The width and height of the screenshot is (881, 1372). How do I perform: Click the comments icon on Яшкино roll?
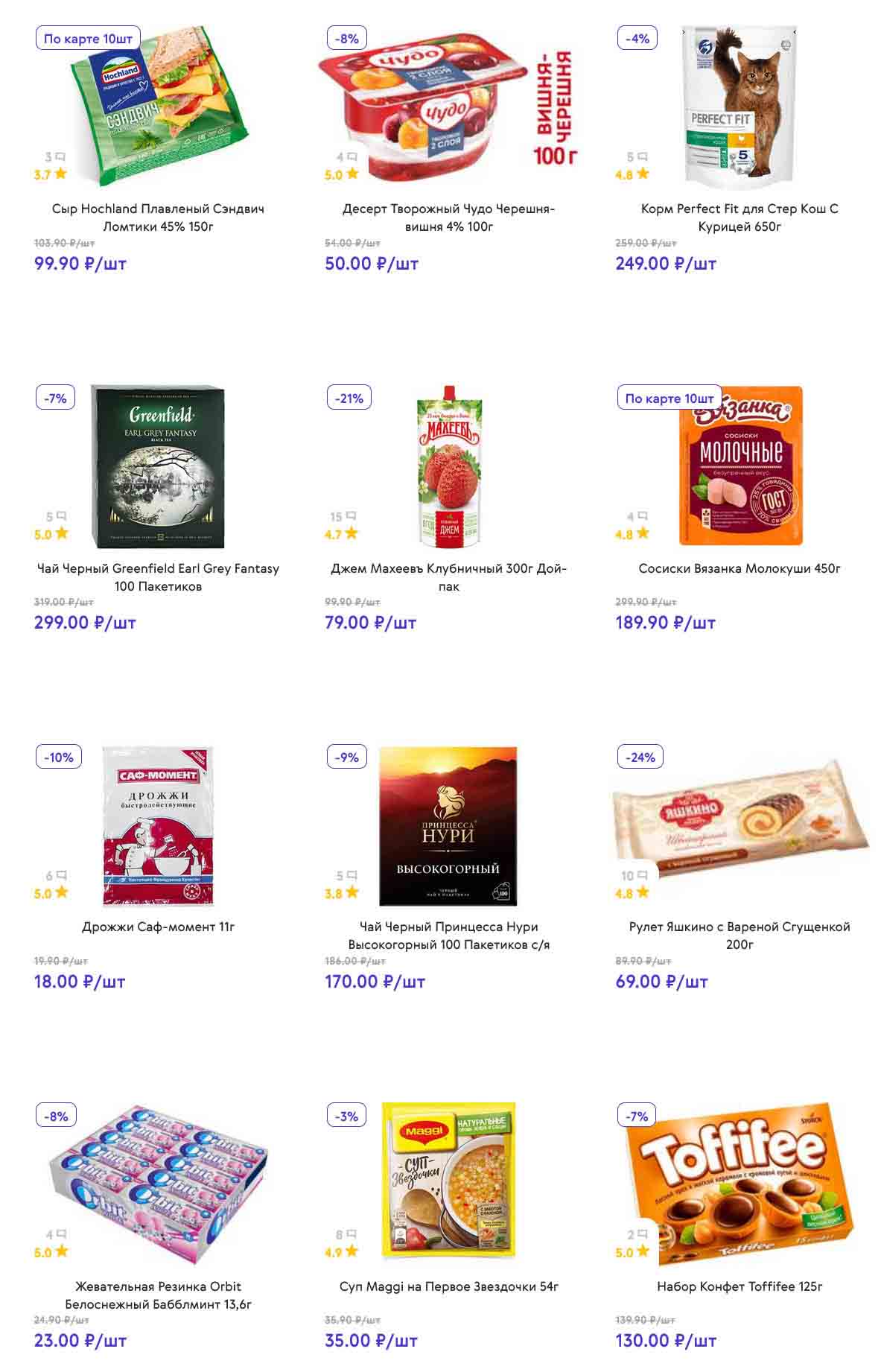(x=642, y=875)
